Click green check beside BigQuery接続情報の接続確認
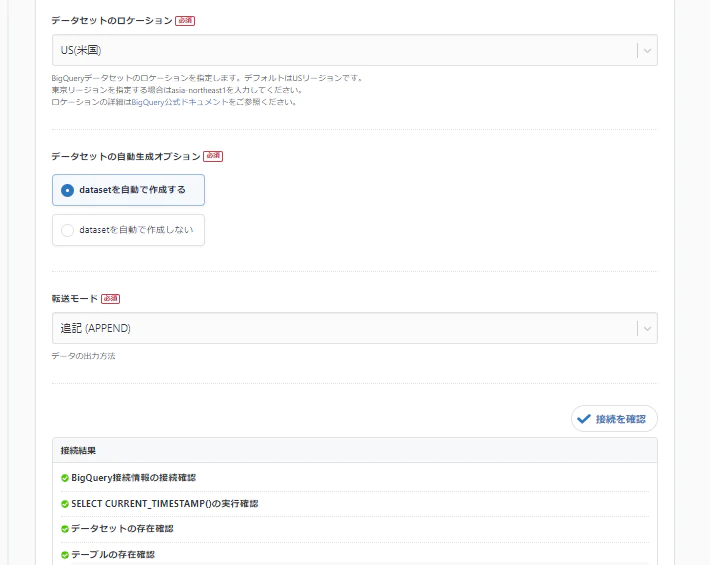710x565 pixels. pyautogui.click(x=65, y=478)
